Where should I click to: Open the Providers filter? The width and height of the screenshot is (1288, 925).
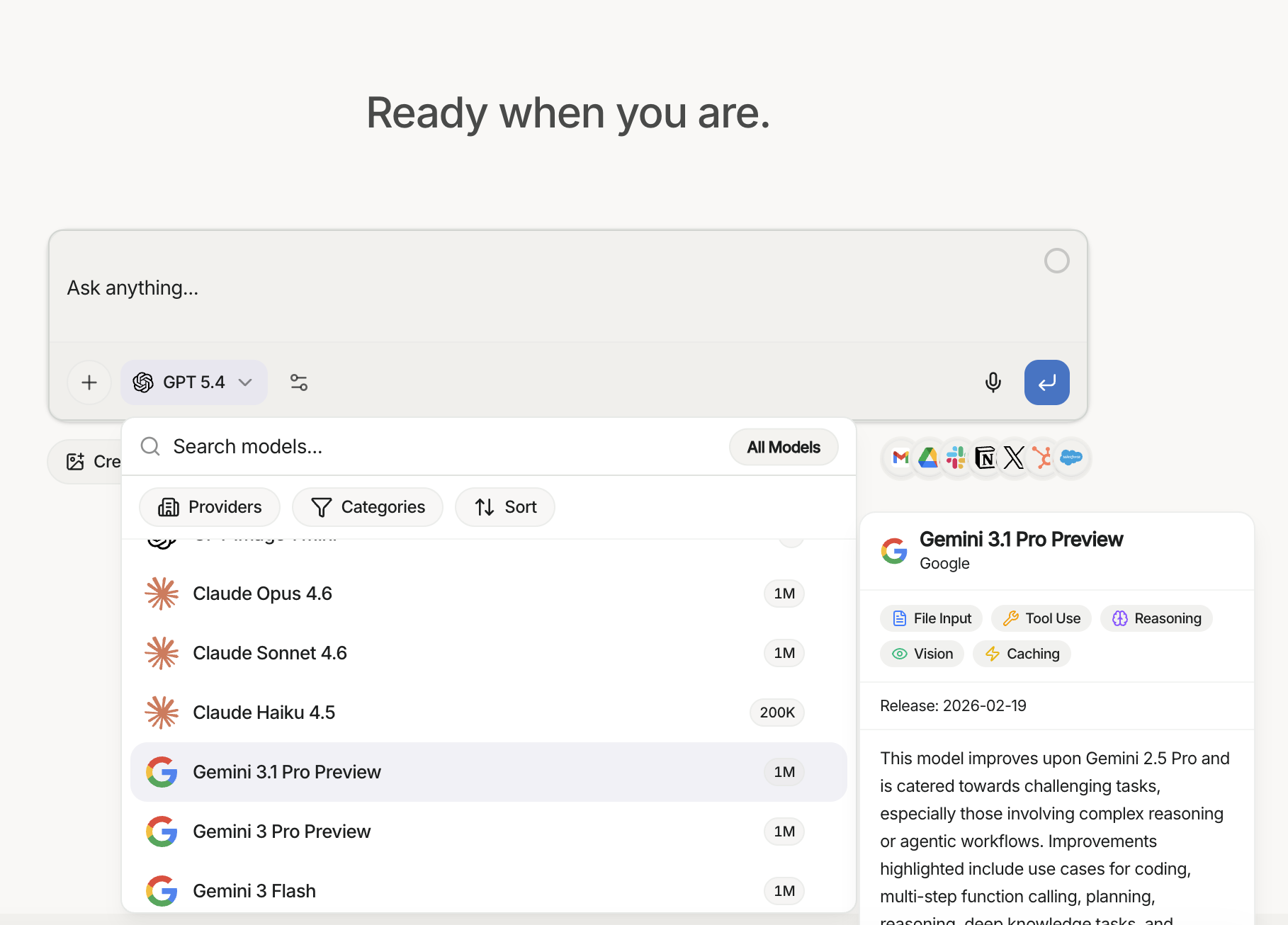coord(210,507)
